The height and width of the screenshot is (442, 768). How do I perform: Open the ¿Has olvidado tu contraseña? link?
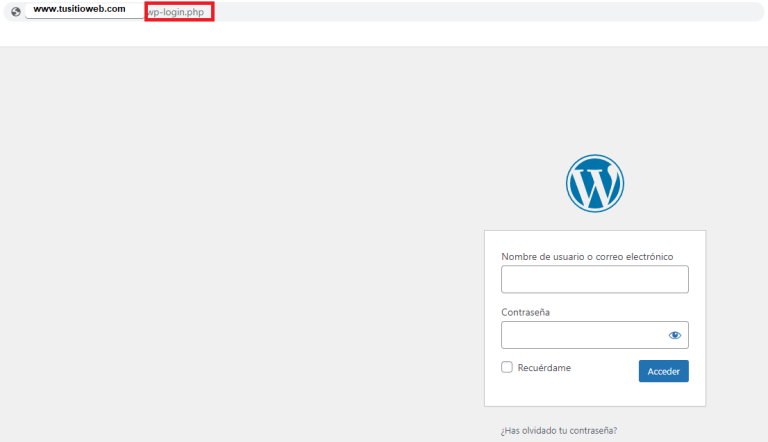click(558, 430)
